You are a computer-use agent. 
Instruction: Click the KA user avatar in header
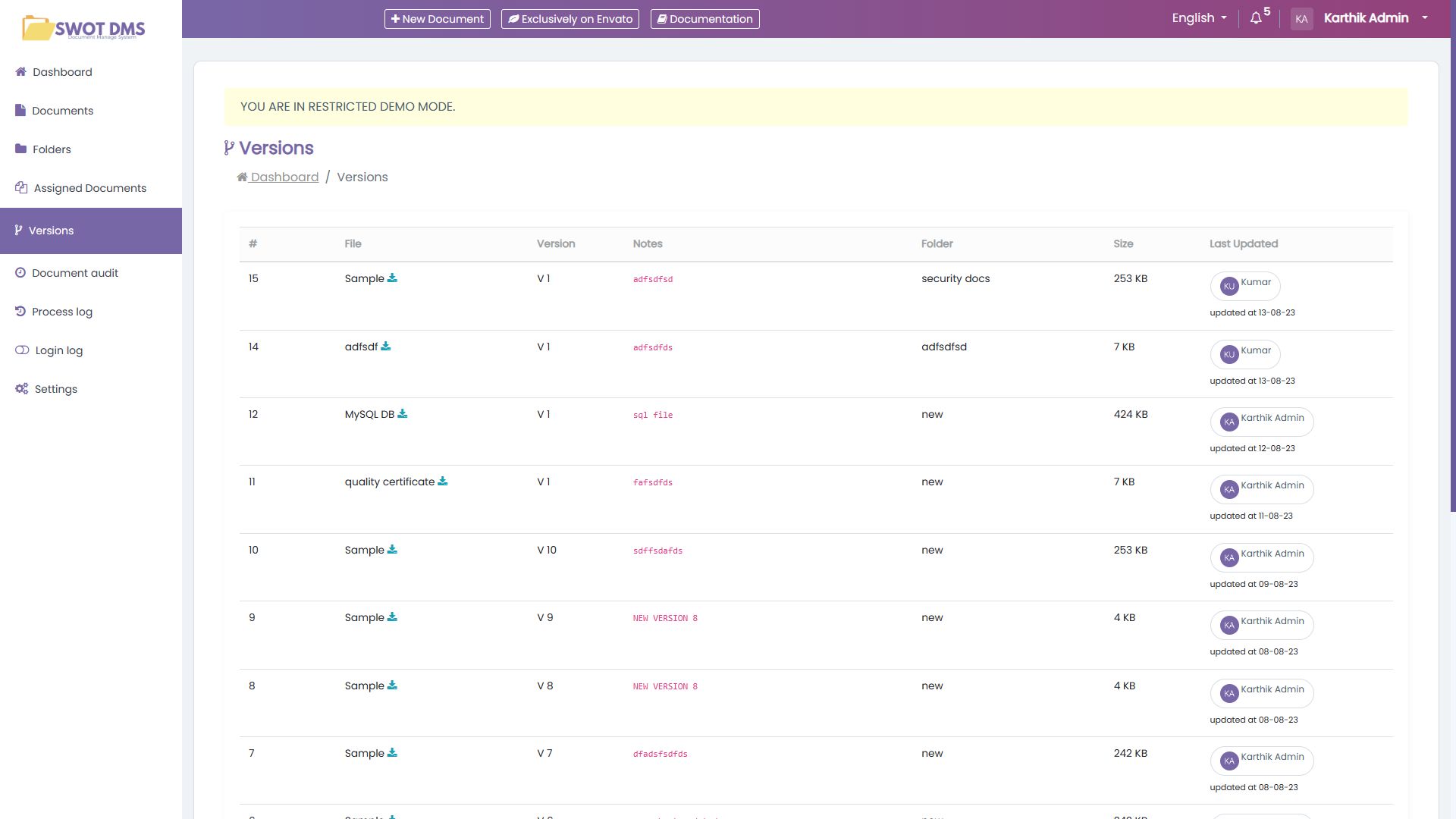click(1301, 19)
